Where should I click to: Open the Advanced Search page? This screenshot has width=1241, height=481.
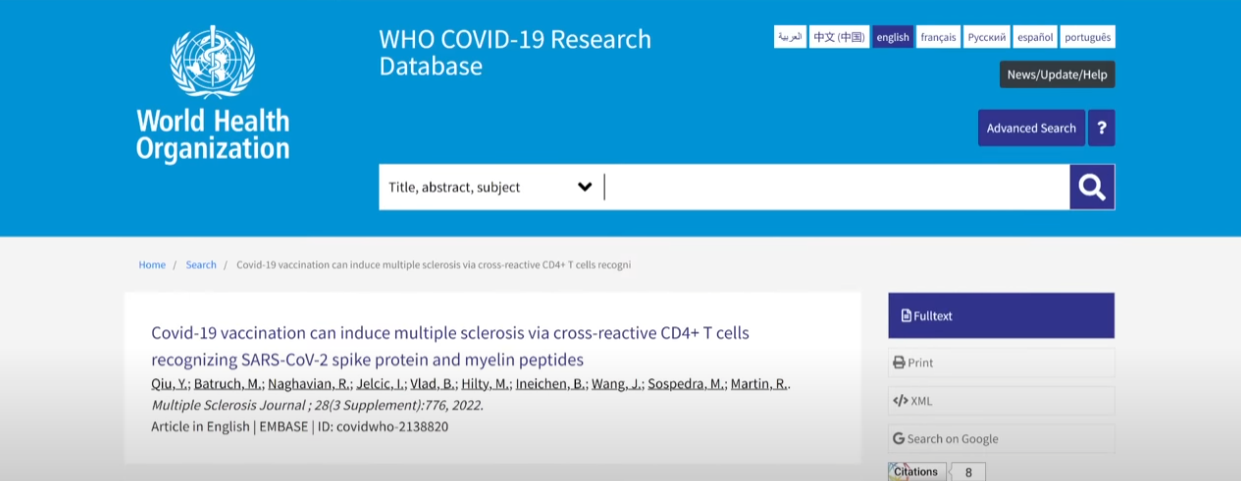(x=1031, y=128)
